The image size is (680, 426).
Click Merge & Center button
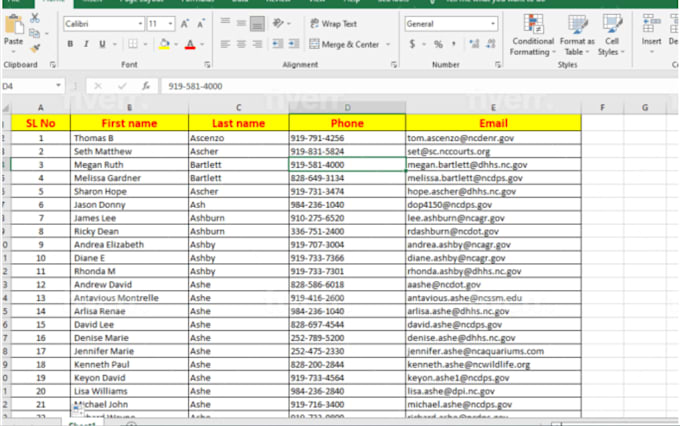tap(344, 44)
